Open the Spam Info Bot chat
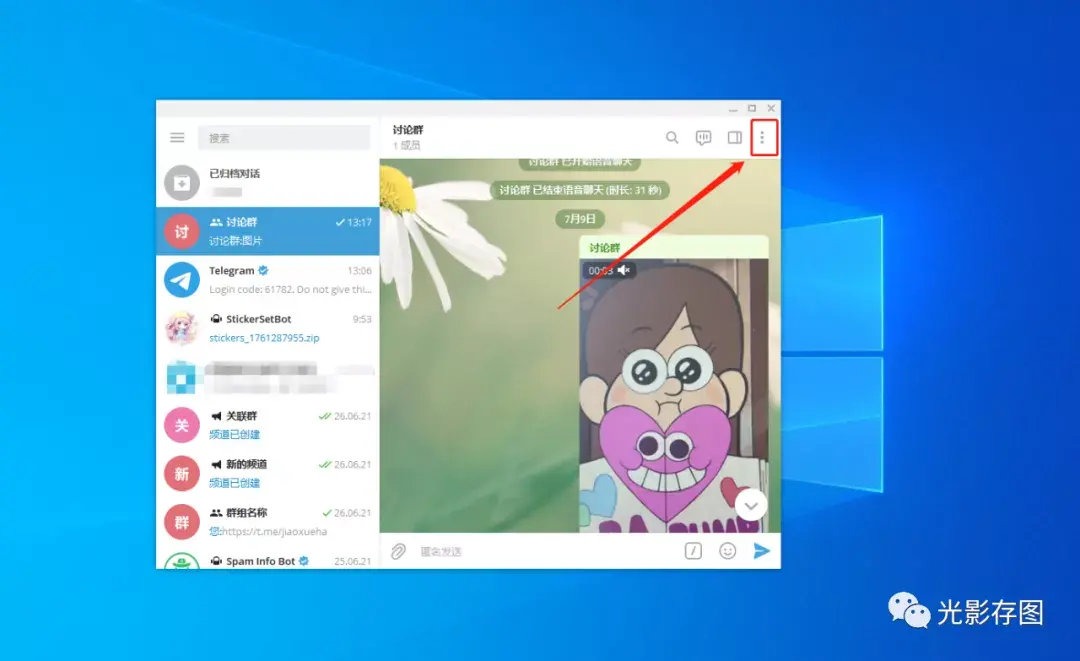The image size is (1080, 661). [267, 558]
